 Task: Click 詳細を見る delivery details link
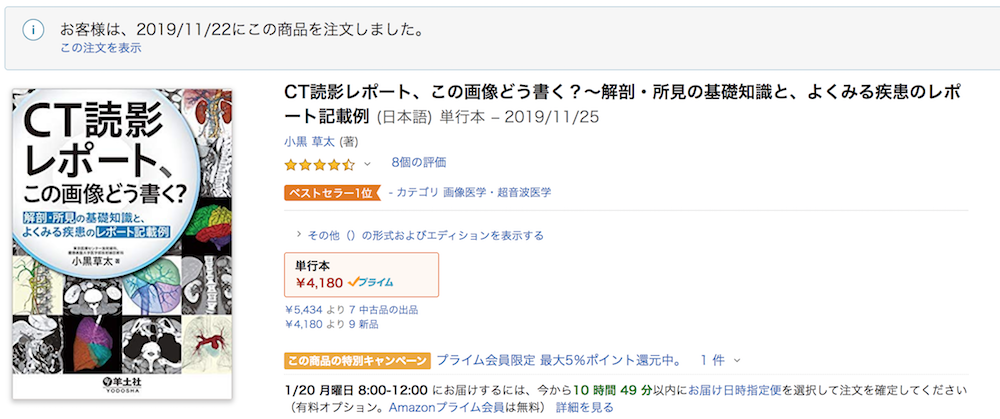[585, 407]
